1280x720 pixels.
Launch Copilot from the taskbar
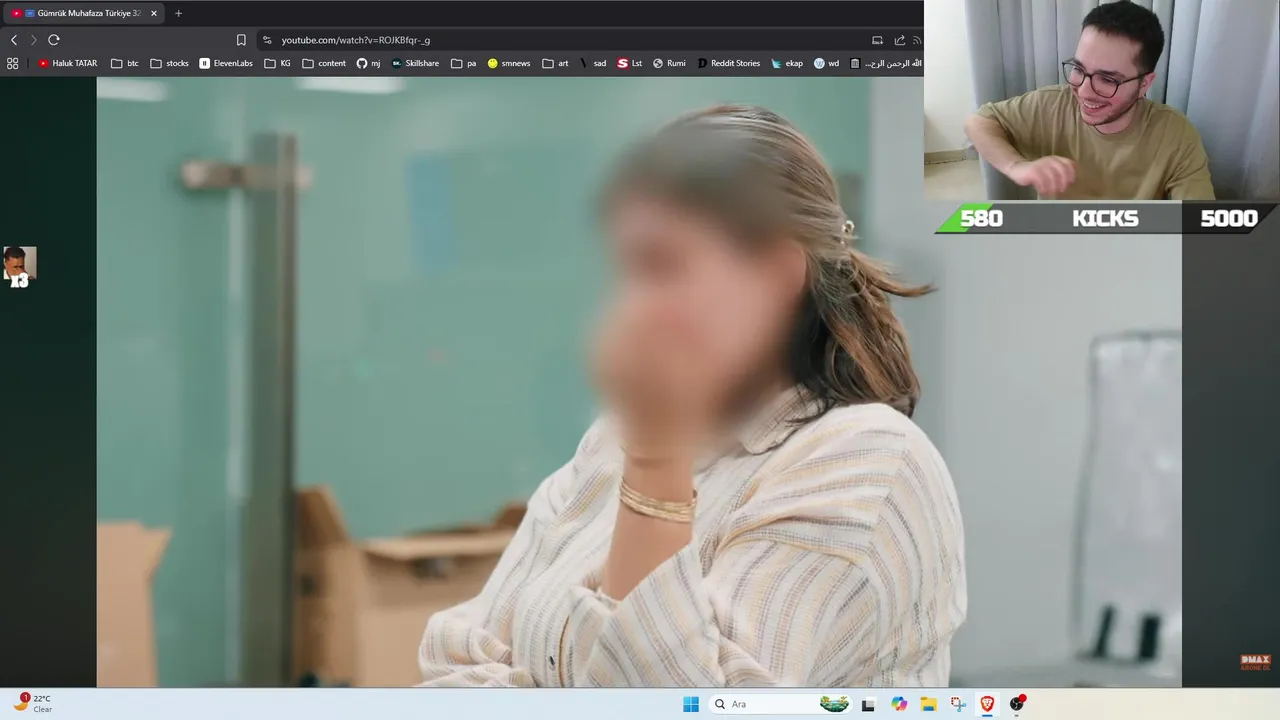click(x=899, y=704)
